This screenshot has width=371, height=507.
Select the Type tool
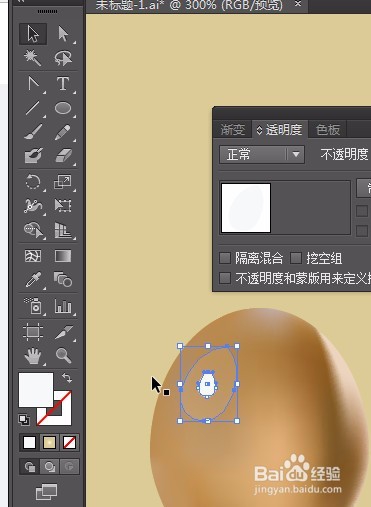click(x=63, y=83)
